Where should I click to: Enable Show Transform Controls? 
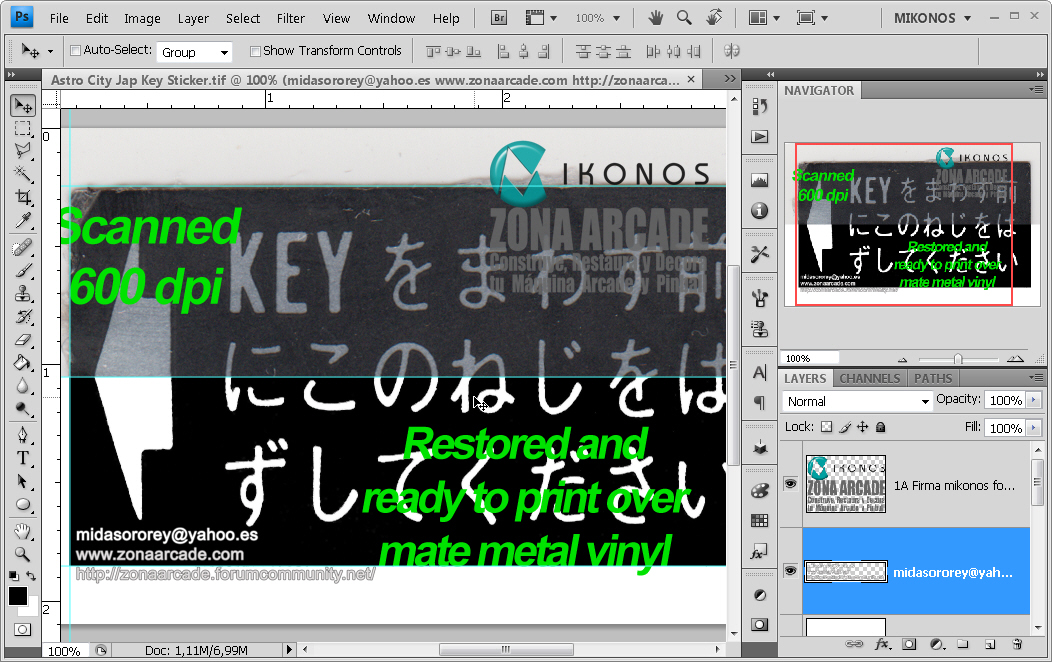pyautogui.click(x=255, y=50)
